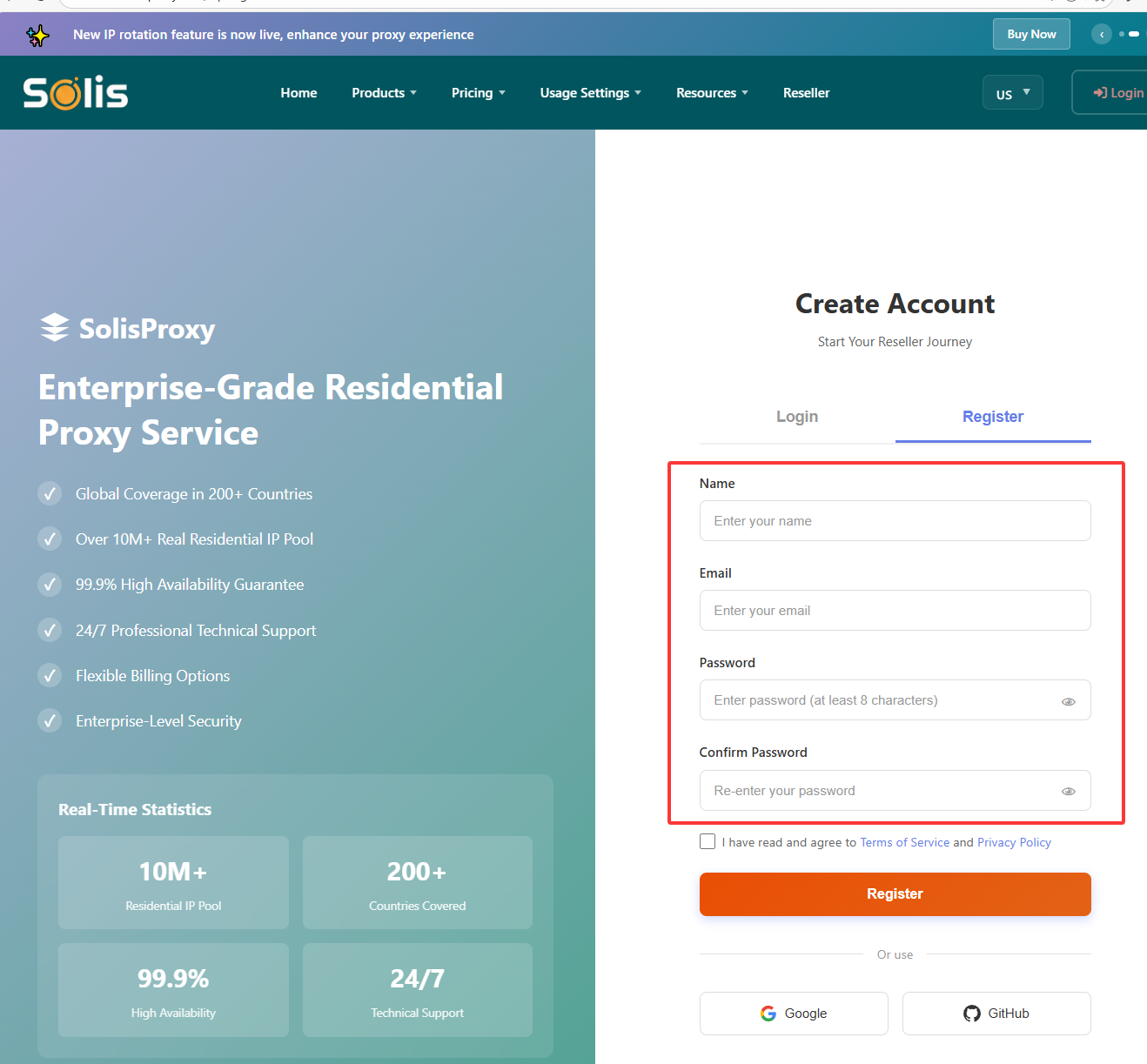Screen dimensions: 1147x1064
Task: Click the 10M+ Residential IP Pool card
Action: (173, 883)
